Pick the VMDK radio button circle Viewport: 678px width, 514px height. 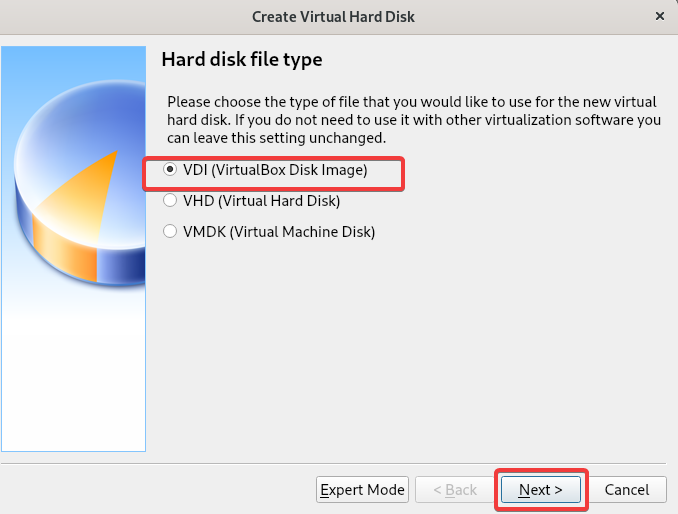point(170,231)
